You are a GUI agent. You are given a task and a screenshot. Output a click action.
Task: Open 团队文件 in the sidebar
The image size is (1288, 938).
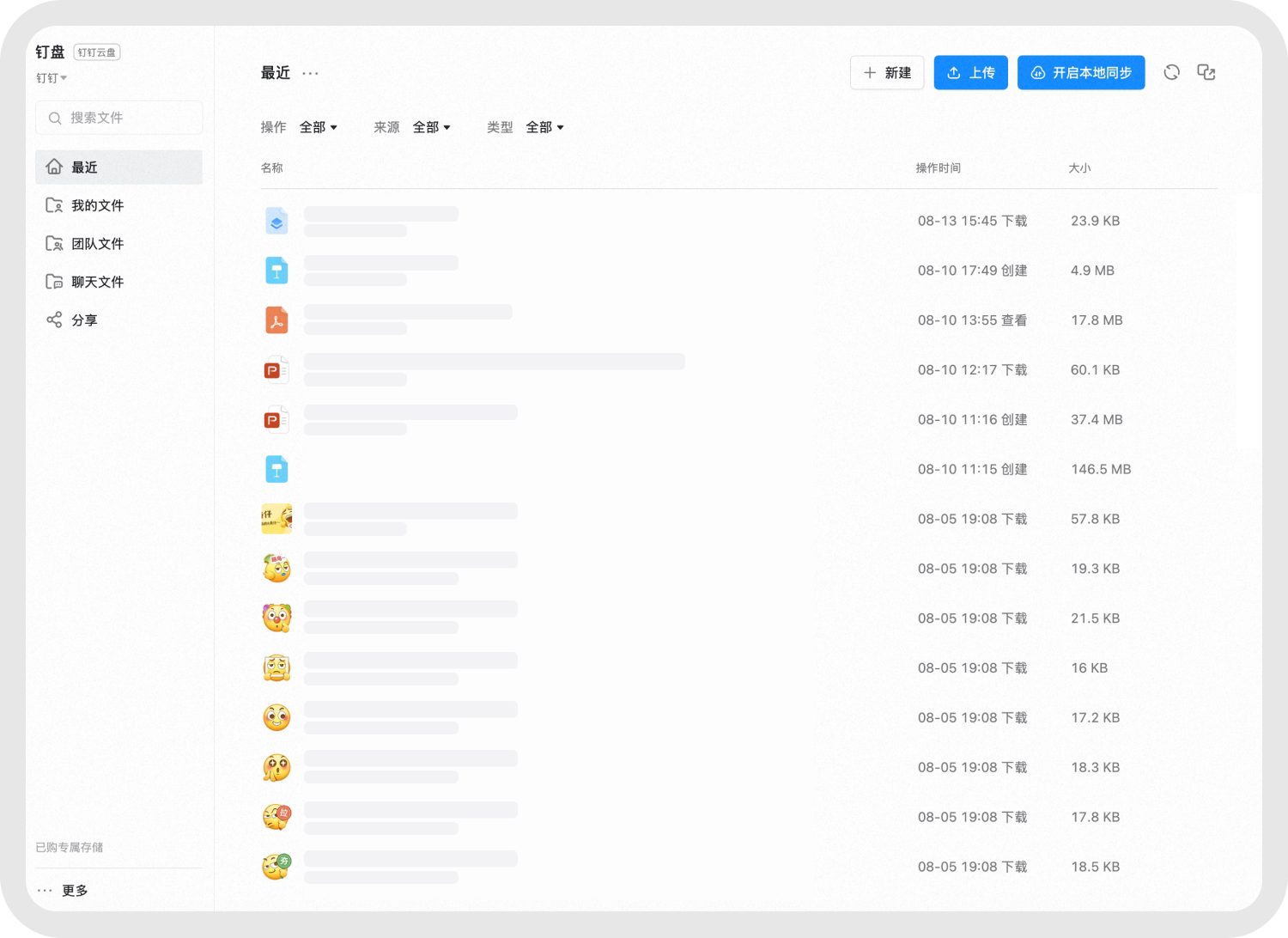pyautogui.click(x=118, y=244)
